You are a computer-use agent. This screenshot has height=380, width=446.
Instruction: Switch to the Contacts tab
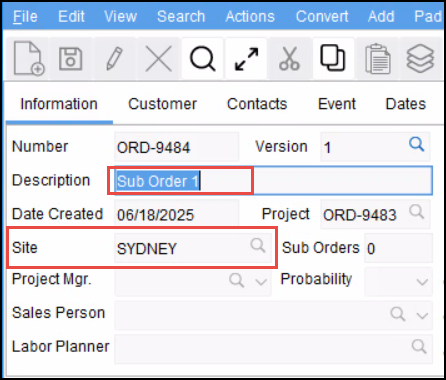point(257,104)
